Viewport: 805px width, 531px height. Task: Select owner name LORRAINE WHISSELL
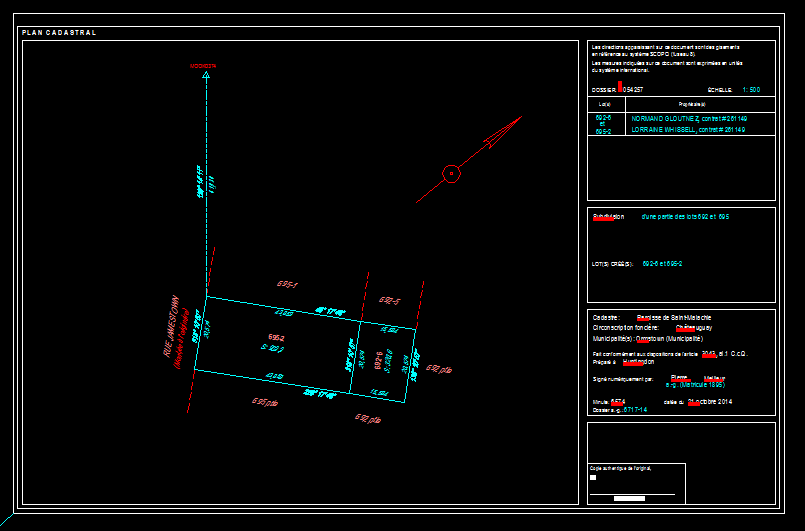664,129
